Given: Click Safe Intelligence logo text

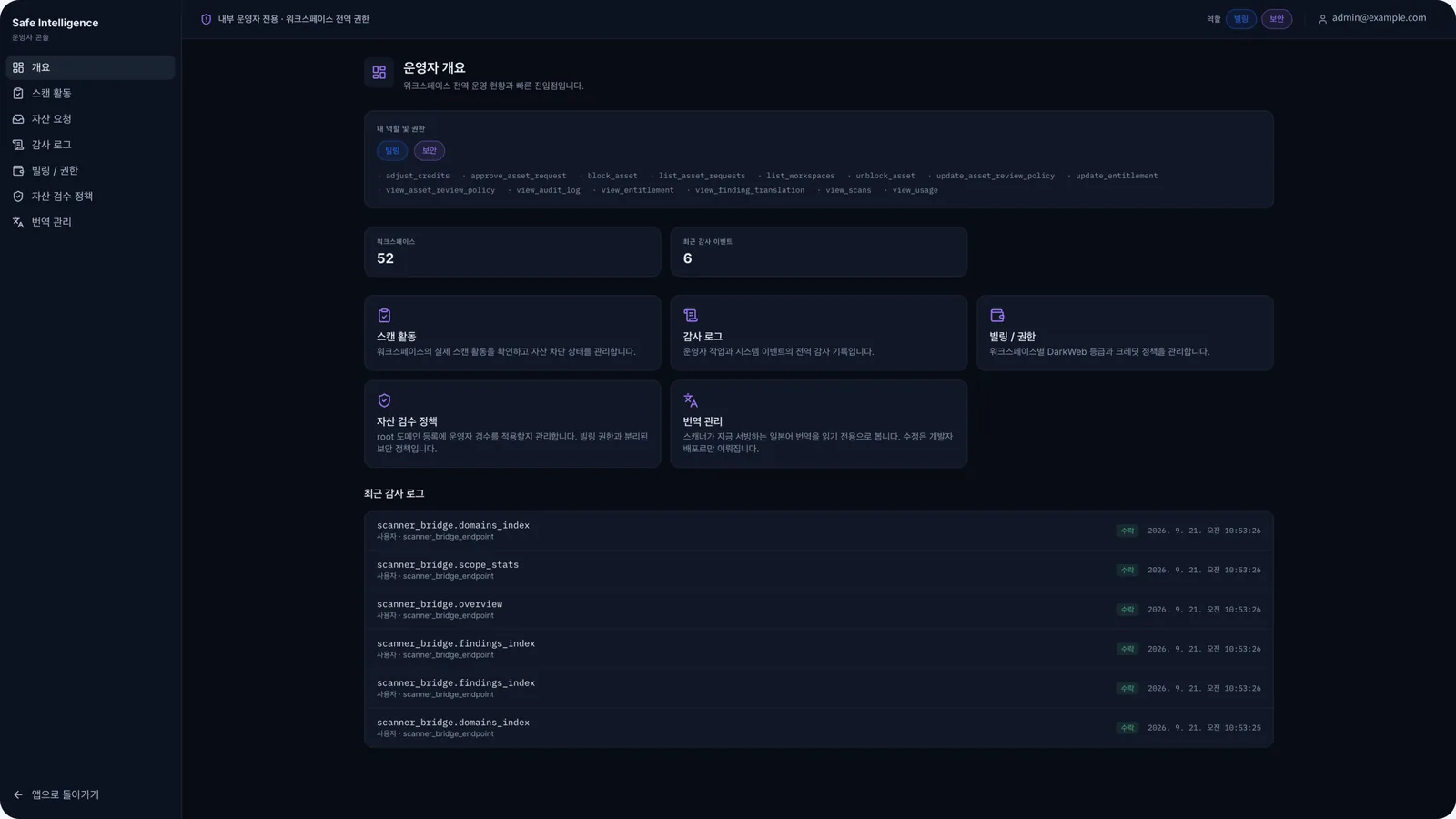Looking at the screenshot, I should click(56, 23).
